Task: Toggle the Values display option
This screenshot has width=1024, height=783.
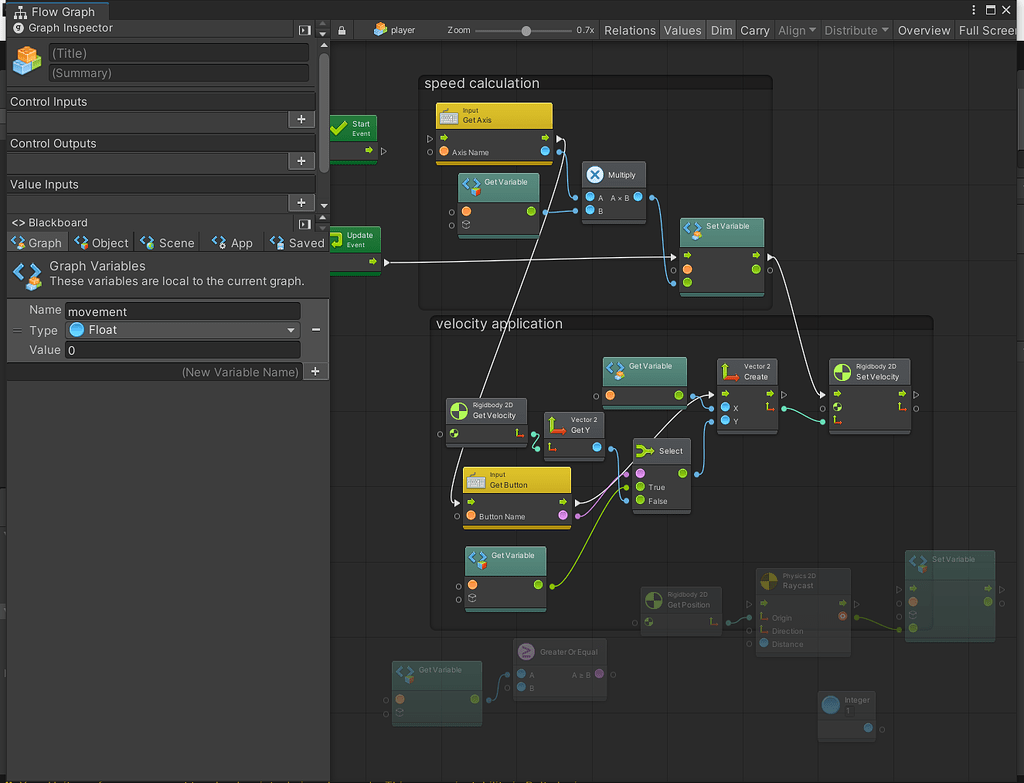Action: click(682, 31)
